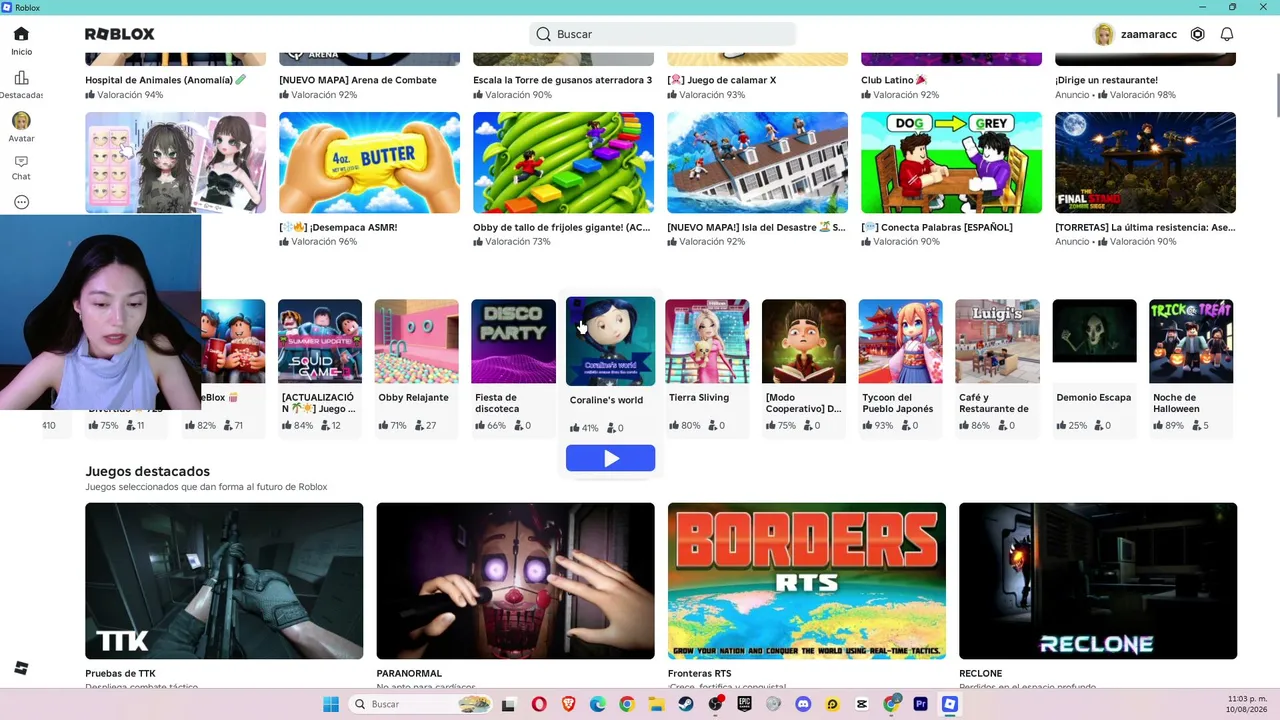Open the Obby Relajante ball pit tile
Viewport: 1280px width, 720px height.
click(416, 341)
